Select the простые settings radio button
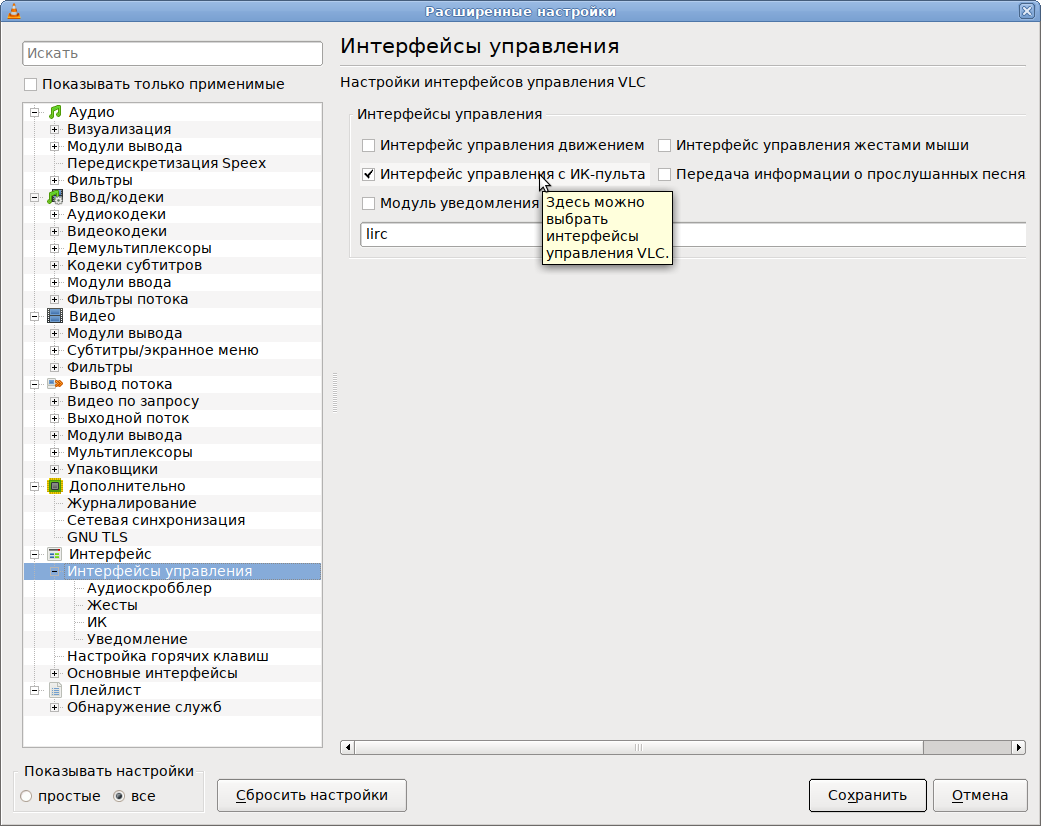Image resolution: width=1041 pixels, height=826 pixels. point(26,796)
